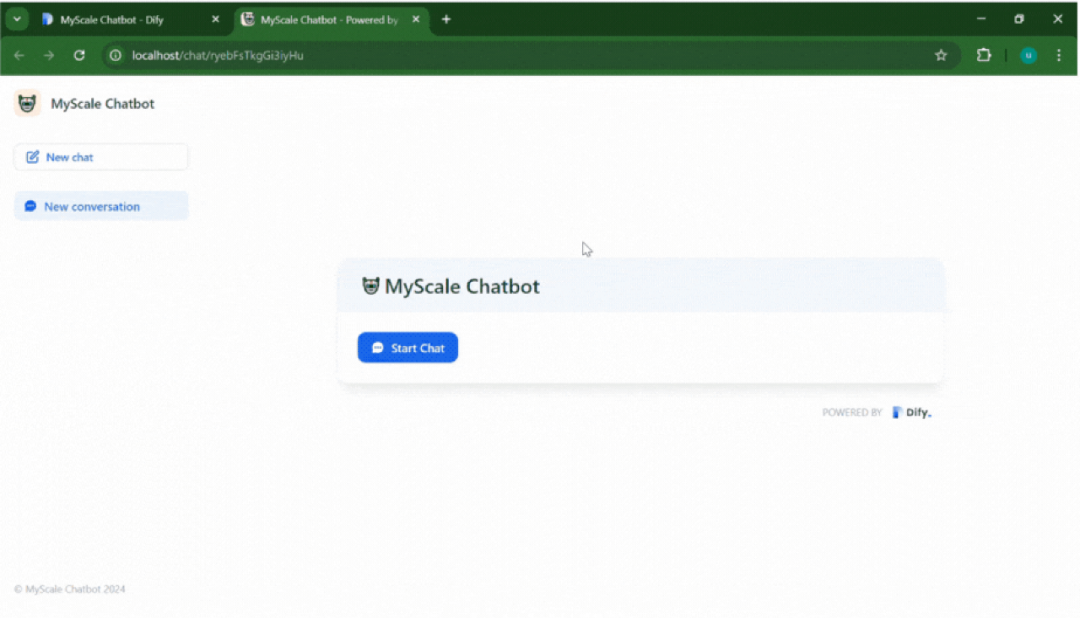This screenshot has height=618, width=1080.
Task: Open the Dify powered-by link
Action: click(x=911, y=412)
